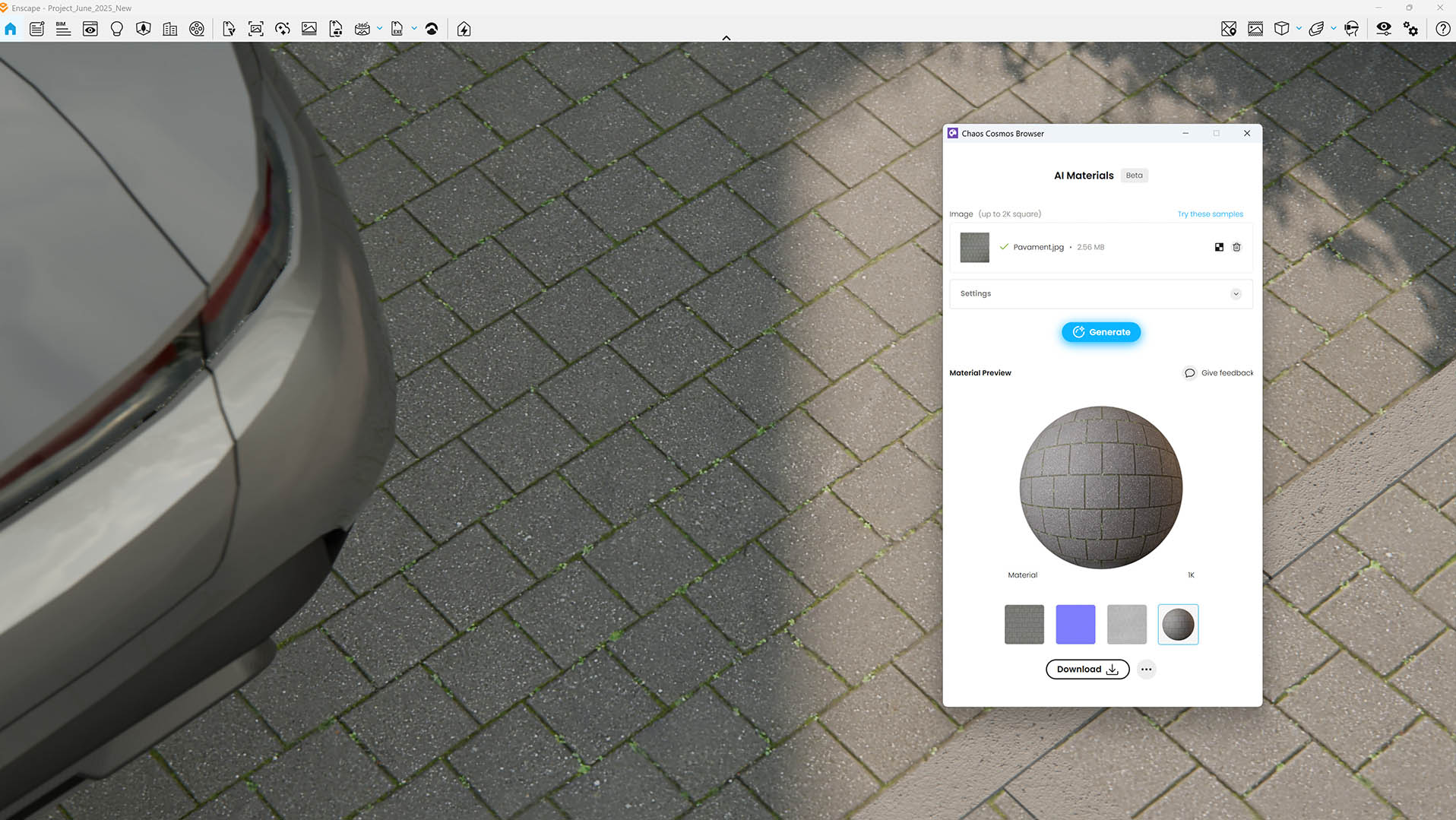The height and width of the screenshot is (820, 1456).
Task: Select the grey pavement texture map thumbnail
Action: [1024, 625]
